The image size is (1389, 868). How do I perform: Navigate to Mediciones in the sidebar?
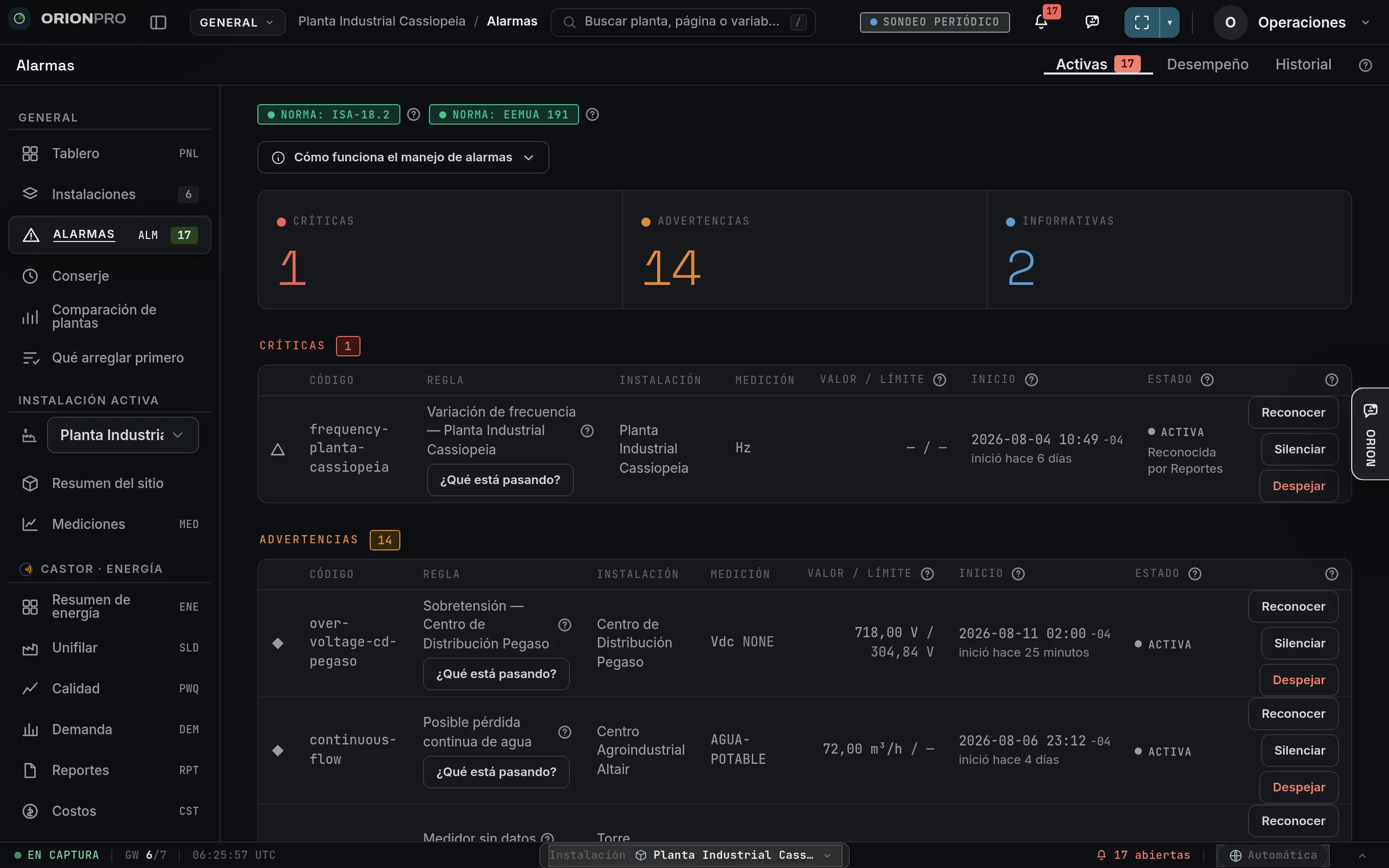tap(110, 524)
